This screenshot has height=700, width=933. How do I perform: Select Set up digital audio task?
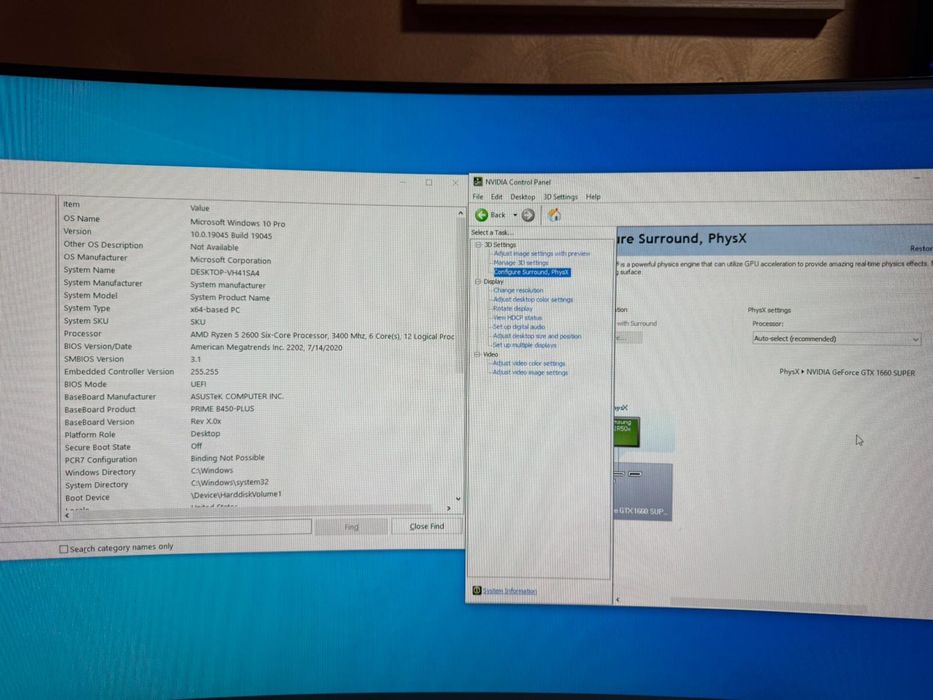(x=518, y=327)
